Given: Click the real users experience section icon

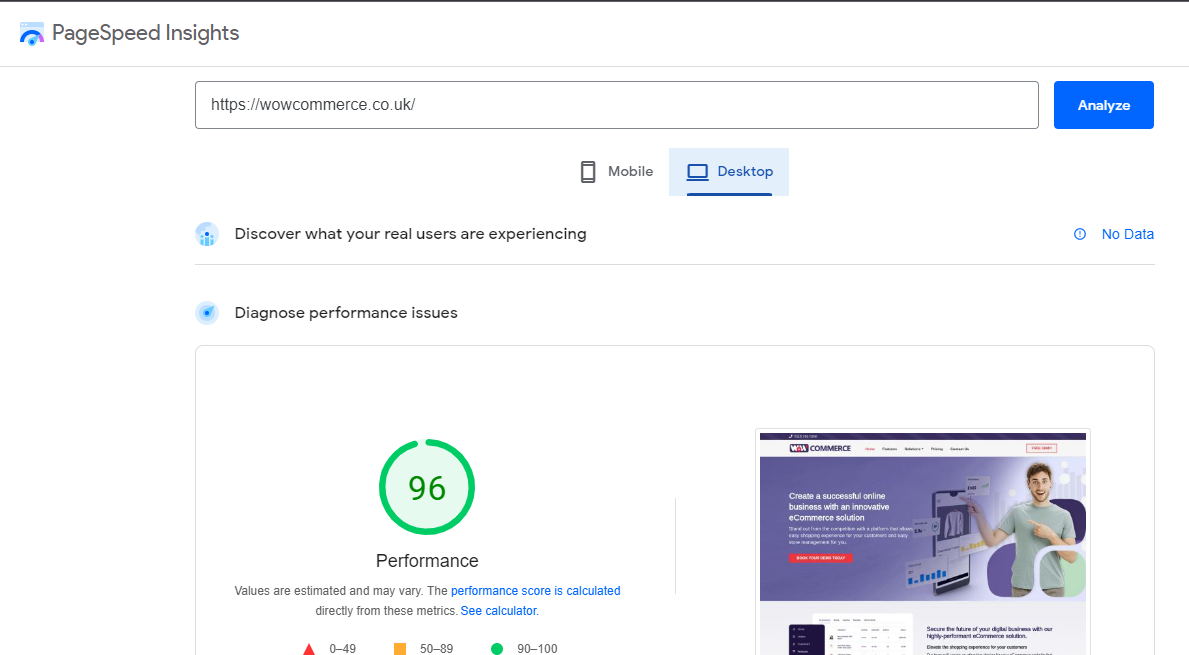Looking at the screenshot, I should pos(207,234).
